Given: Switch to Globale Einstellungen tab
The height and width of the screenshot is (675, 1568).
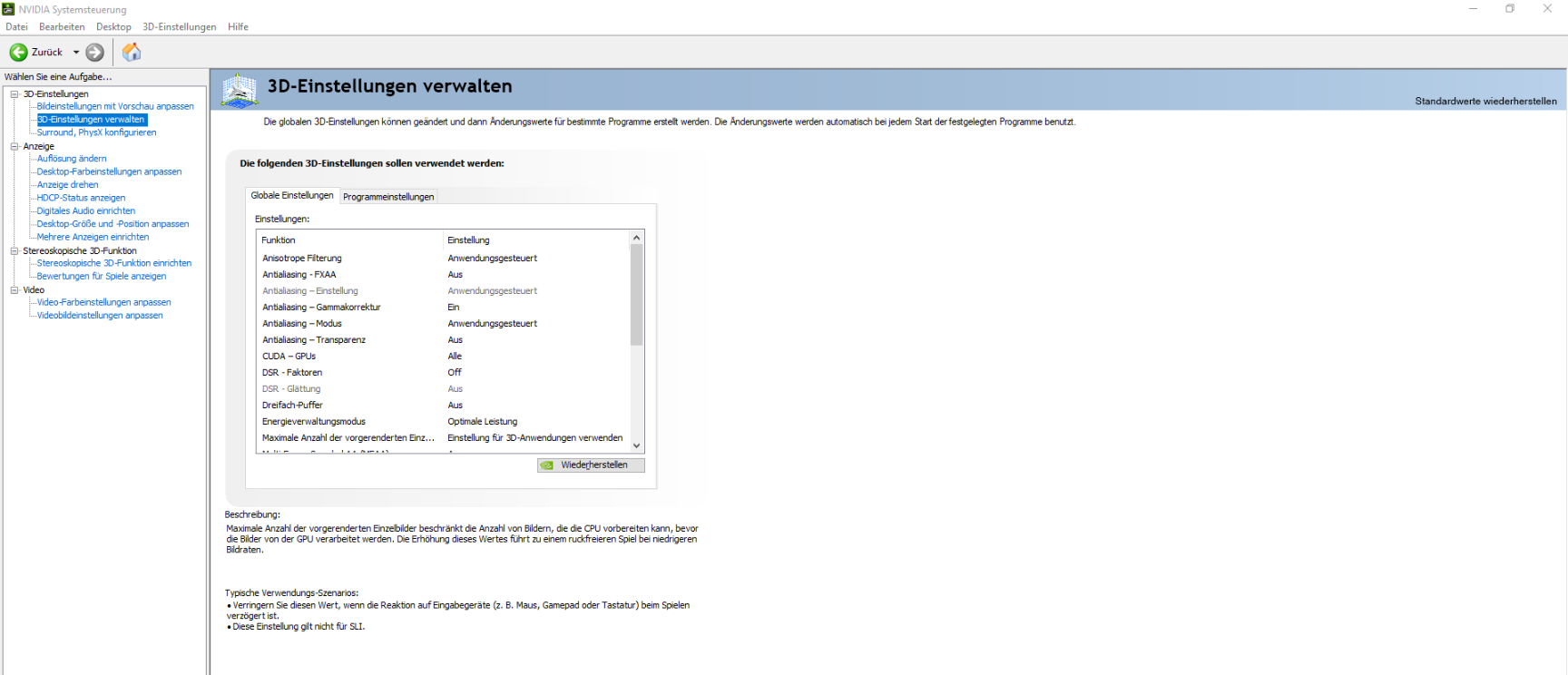Looking at the screenshot, I should click(x=292, y=195).
